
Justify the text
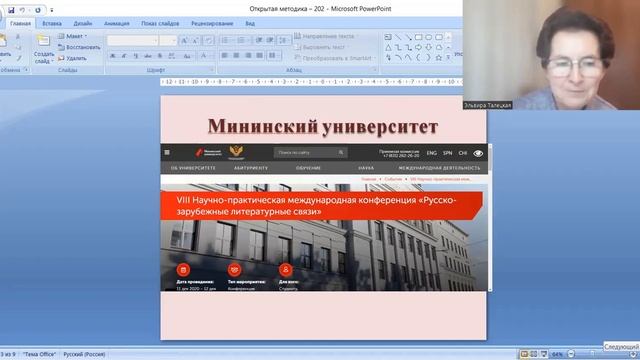260,56
